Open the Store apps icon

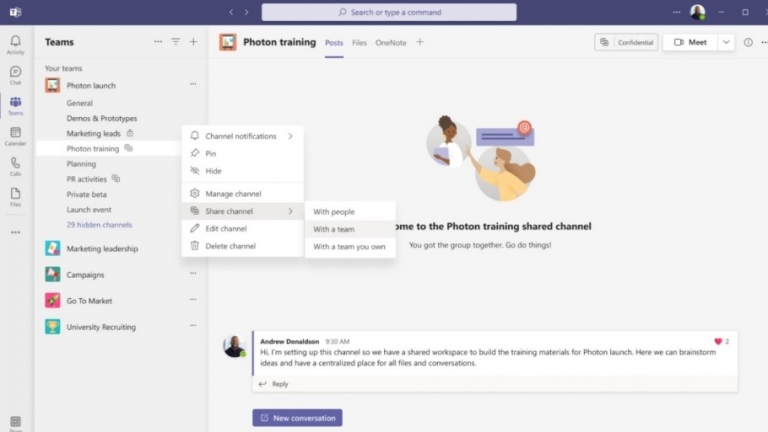coord(15,423)
